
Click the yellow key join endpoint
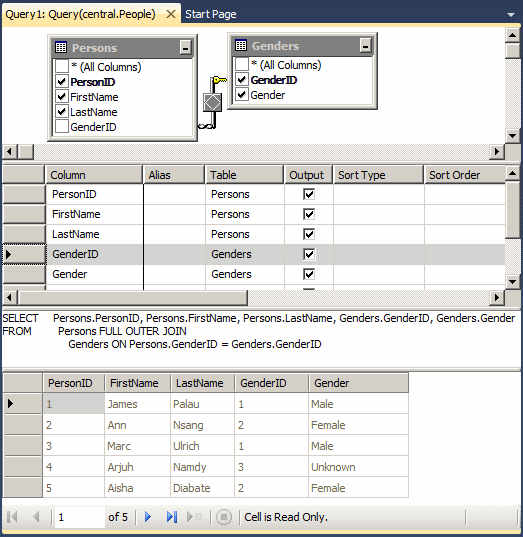pyautogui.click(x=219, y=81)
